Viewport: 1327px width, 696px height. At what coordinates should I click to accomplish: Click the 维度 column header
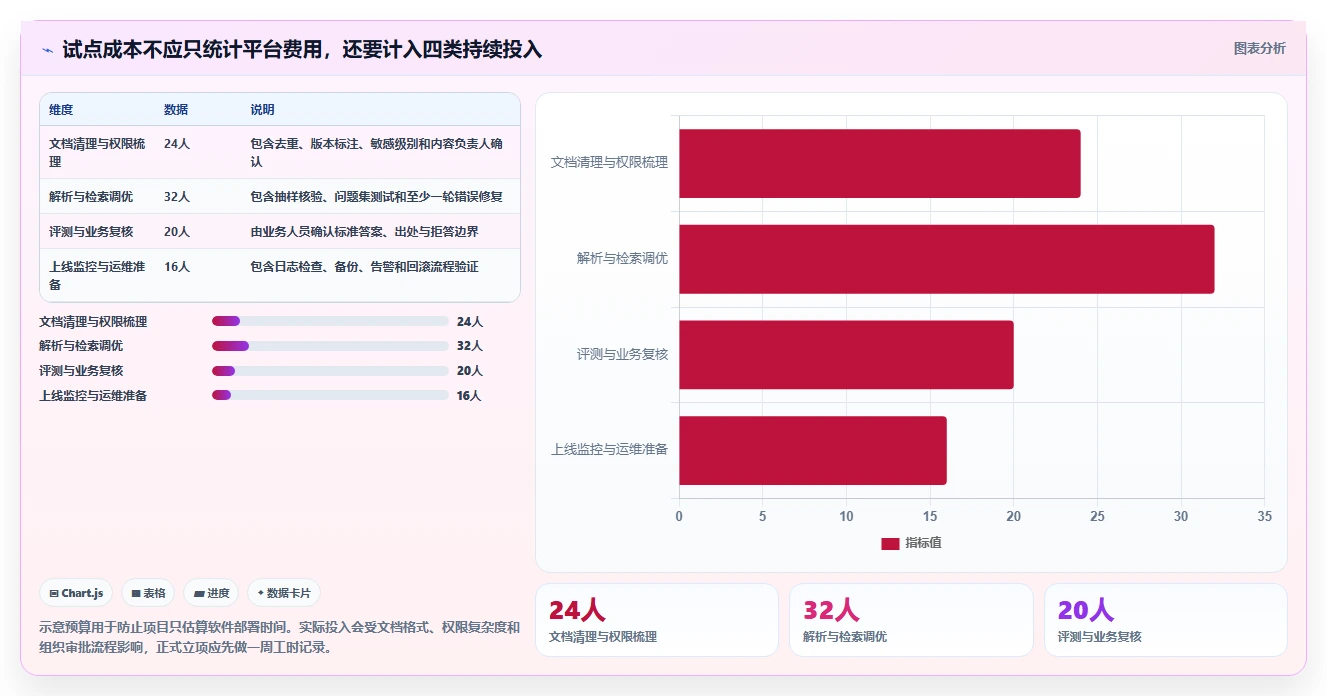(x=61, y=110)
